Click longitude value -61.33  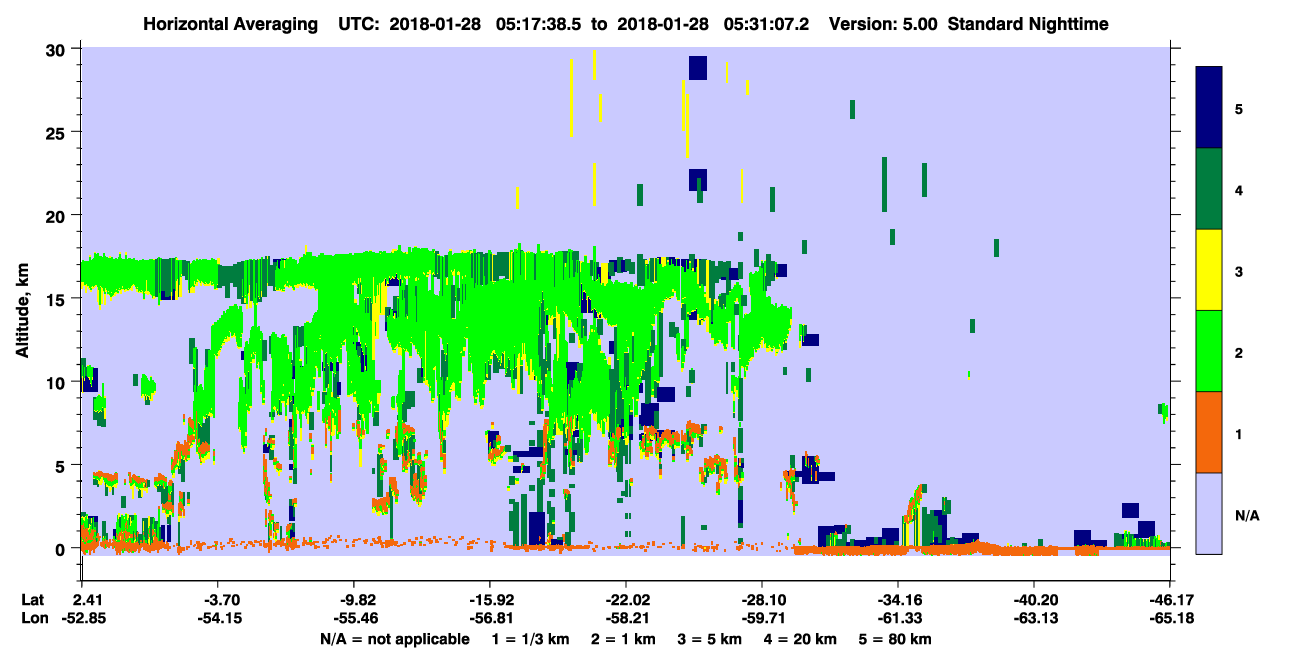pyautogui.click(x=898, y=618)
